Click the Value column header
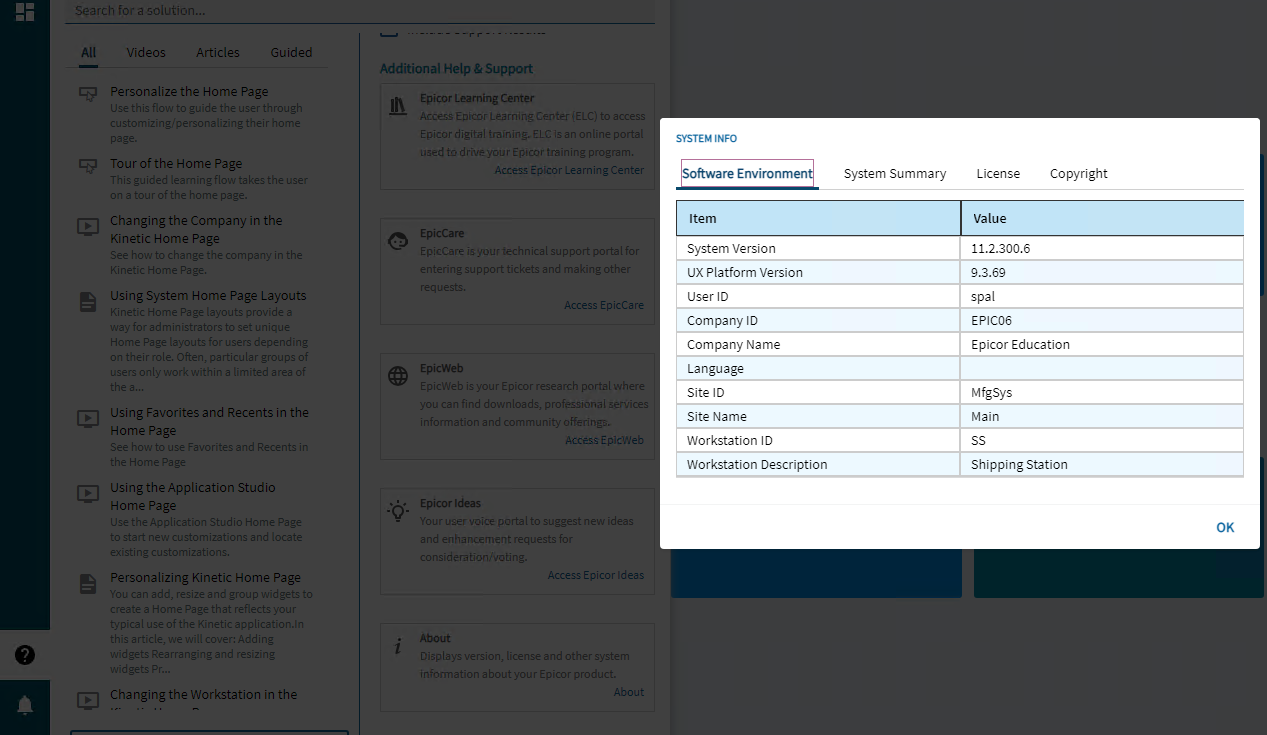Screen dimensions: 1267x735 (1102, 218)
